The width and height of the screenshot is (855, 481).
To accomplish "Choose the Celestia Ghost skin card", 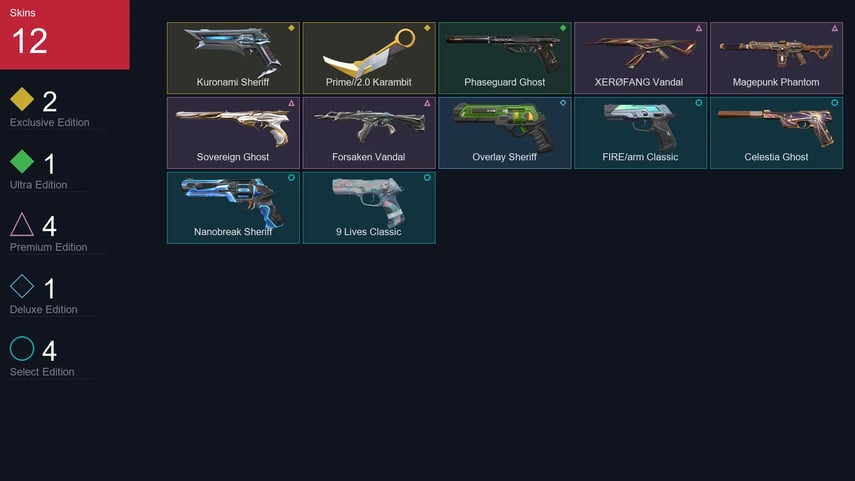I will pyautogui.click(x=776, y=133).
